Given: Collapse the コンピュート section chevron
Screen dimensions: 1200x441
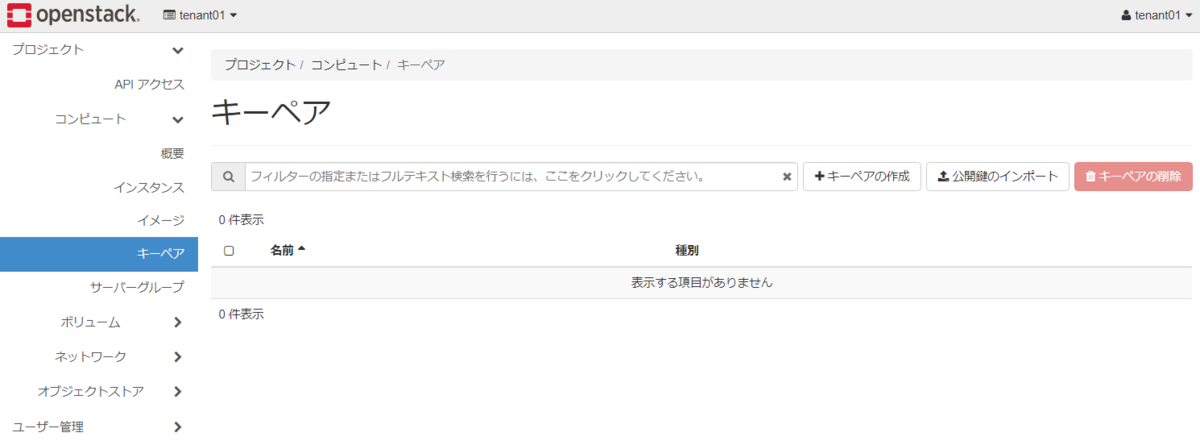Looking at the screenshot, I should pos(178,120).
